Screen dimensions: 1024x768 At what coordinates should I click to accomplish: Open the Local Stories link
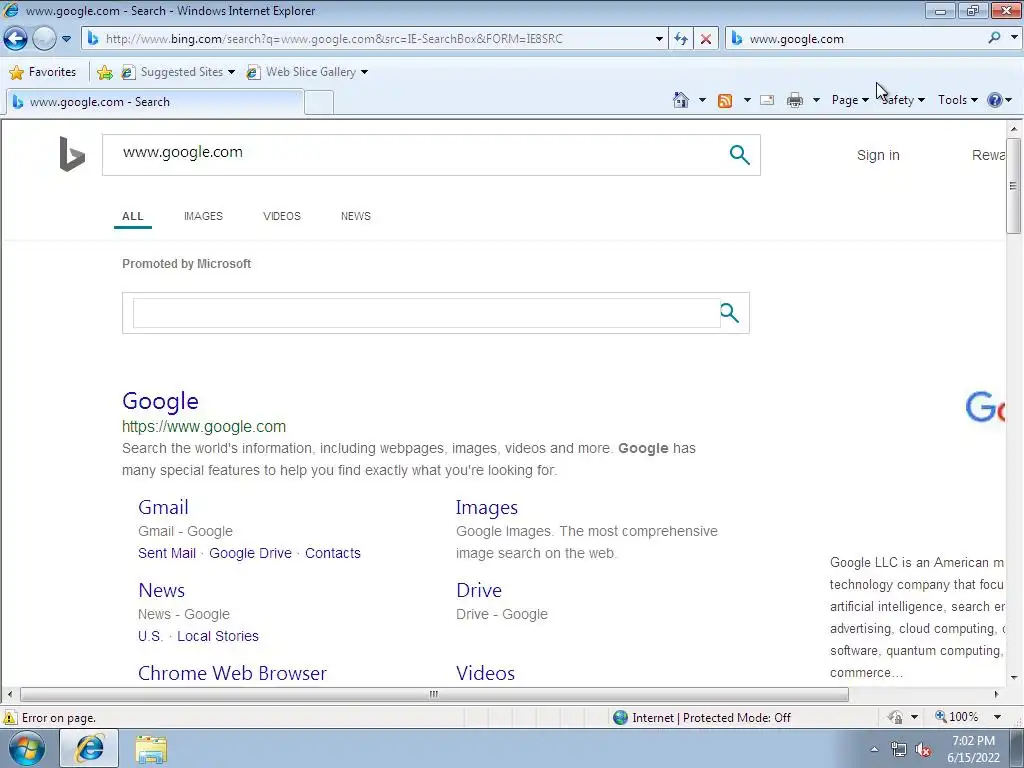pos(217,636)
